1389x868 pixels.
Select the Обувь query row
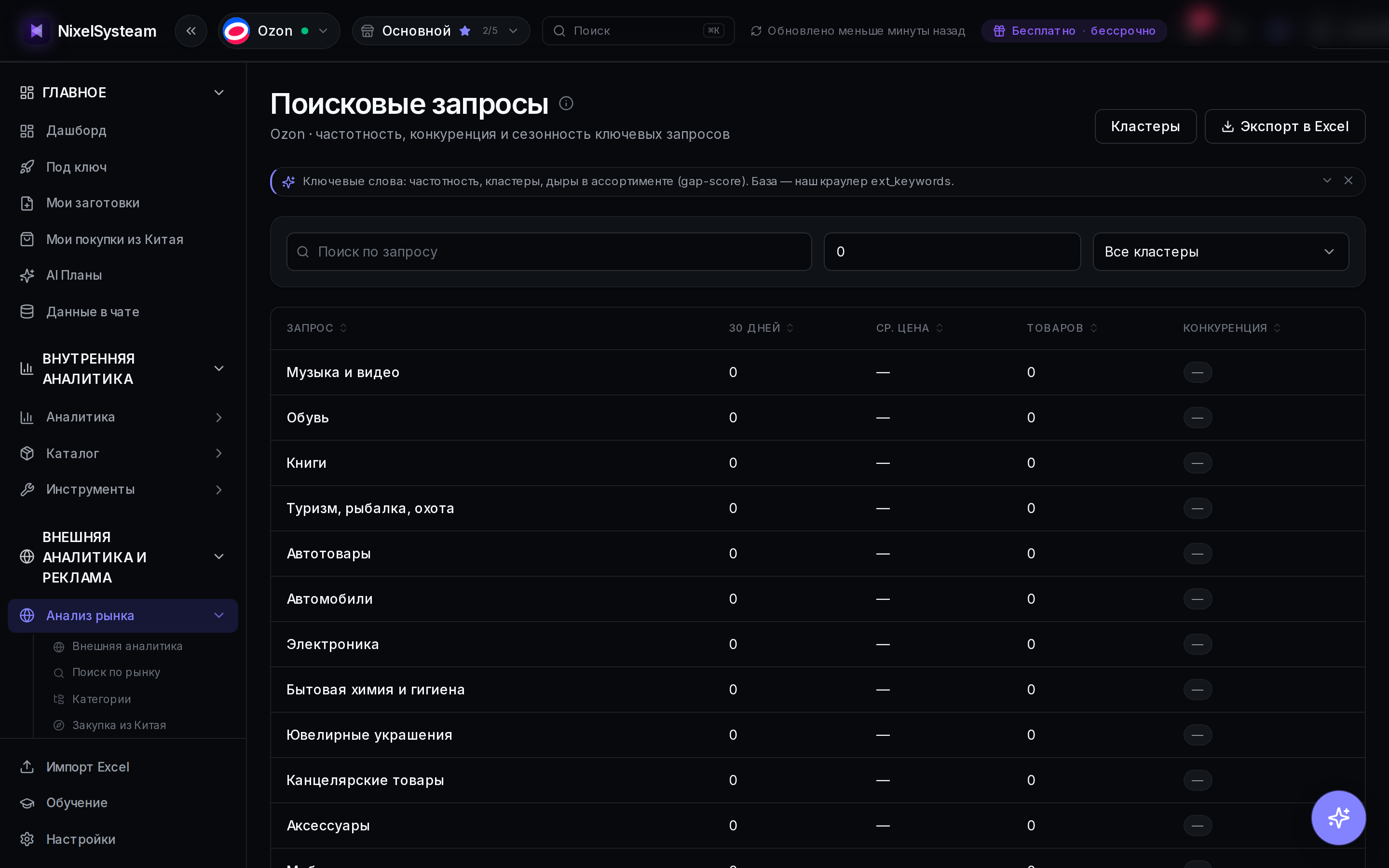tap(817, 418)
